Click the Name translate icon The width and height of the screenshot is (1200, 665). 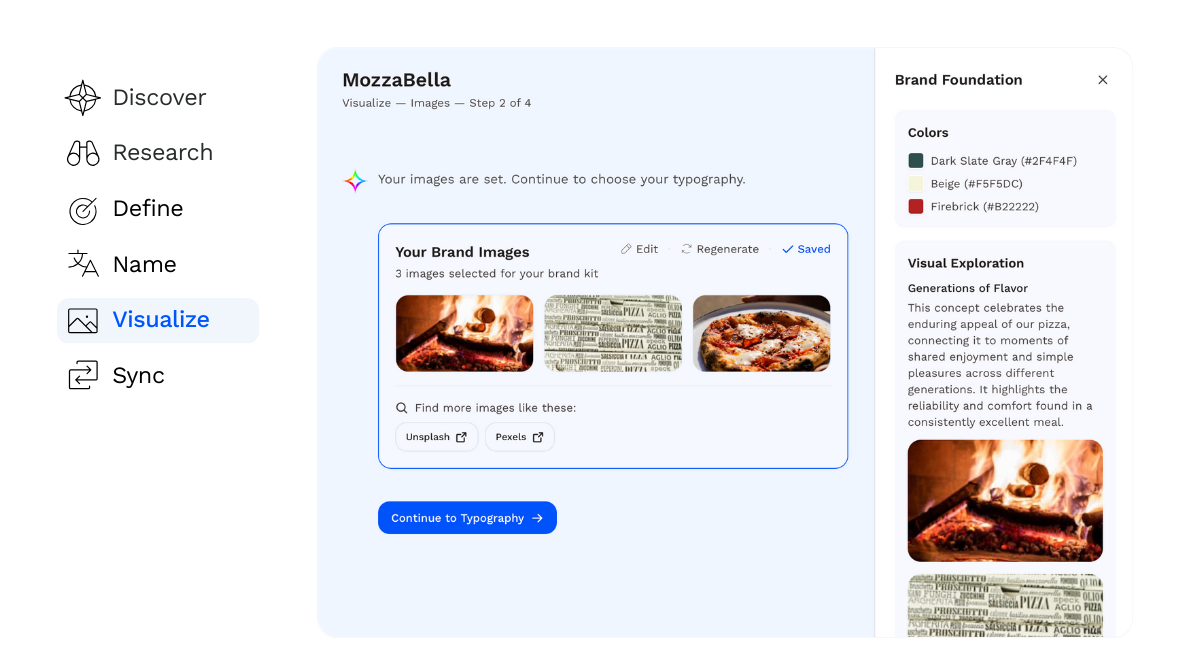tap(83, 264)
